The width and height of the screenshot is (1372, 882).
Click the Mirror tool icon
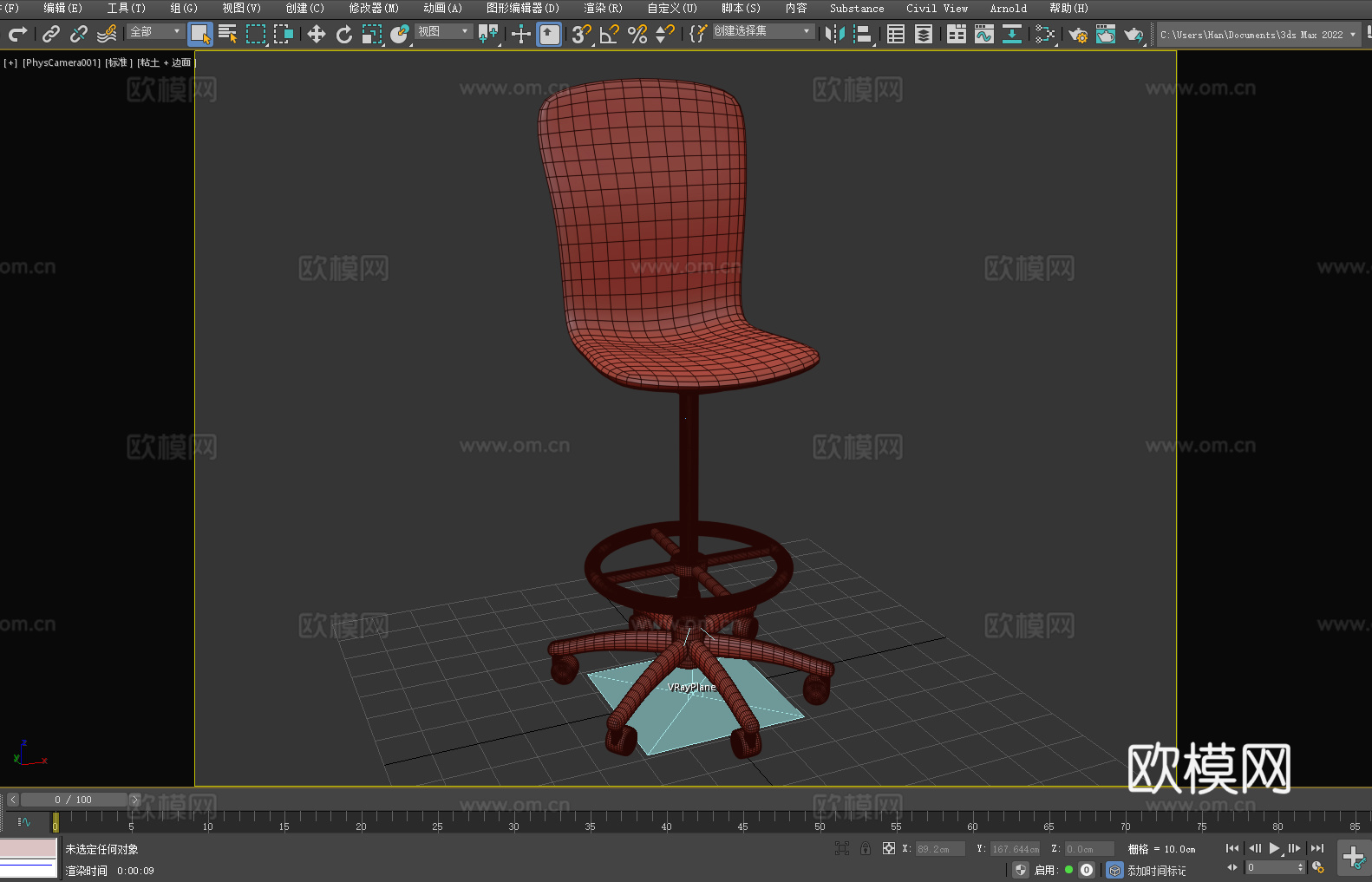835,34
